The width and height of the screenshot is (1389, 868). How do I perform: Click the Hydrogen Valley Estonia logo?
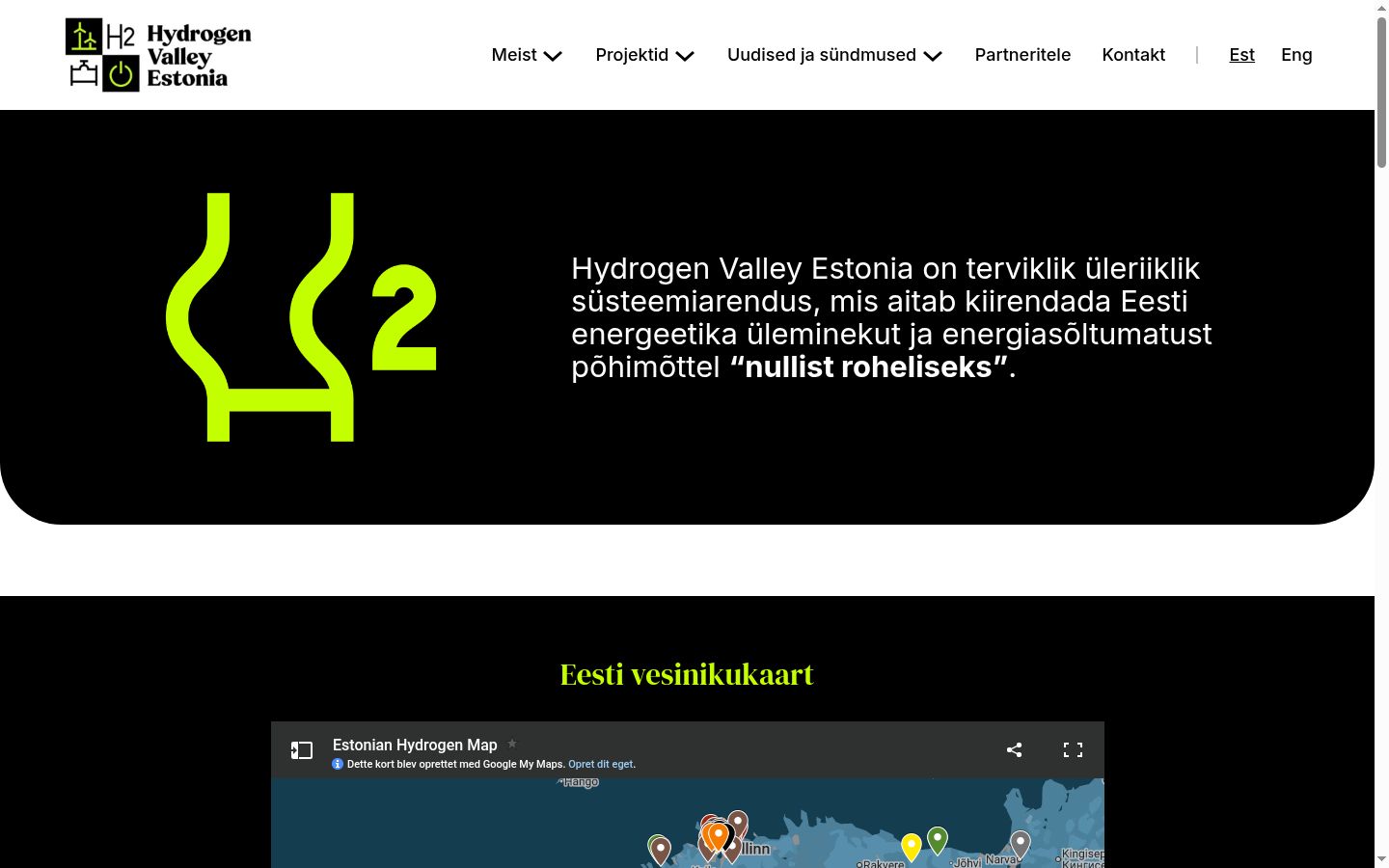click(x=158, y=55)
